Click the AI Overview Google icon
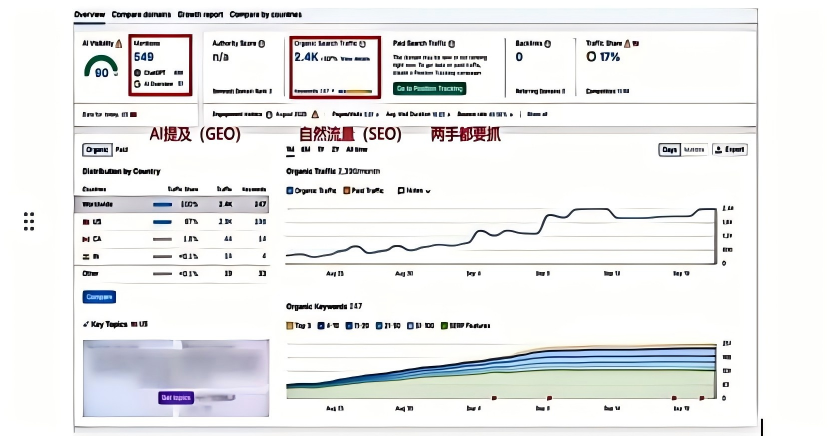The width and height of the screenshot is (835, 436). (x=138, y=84)
